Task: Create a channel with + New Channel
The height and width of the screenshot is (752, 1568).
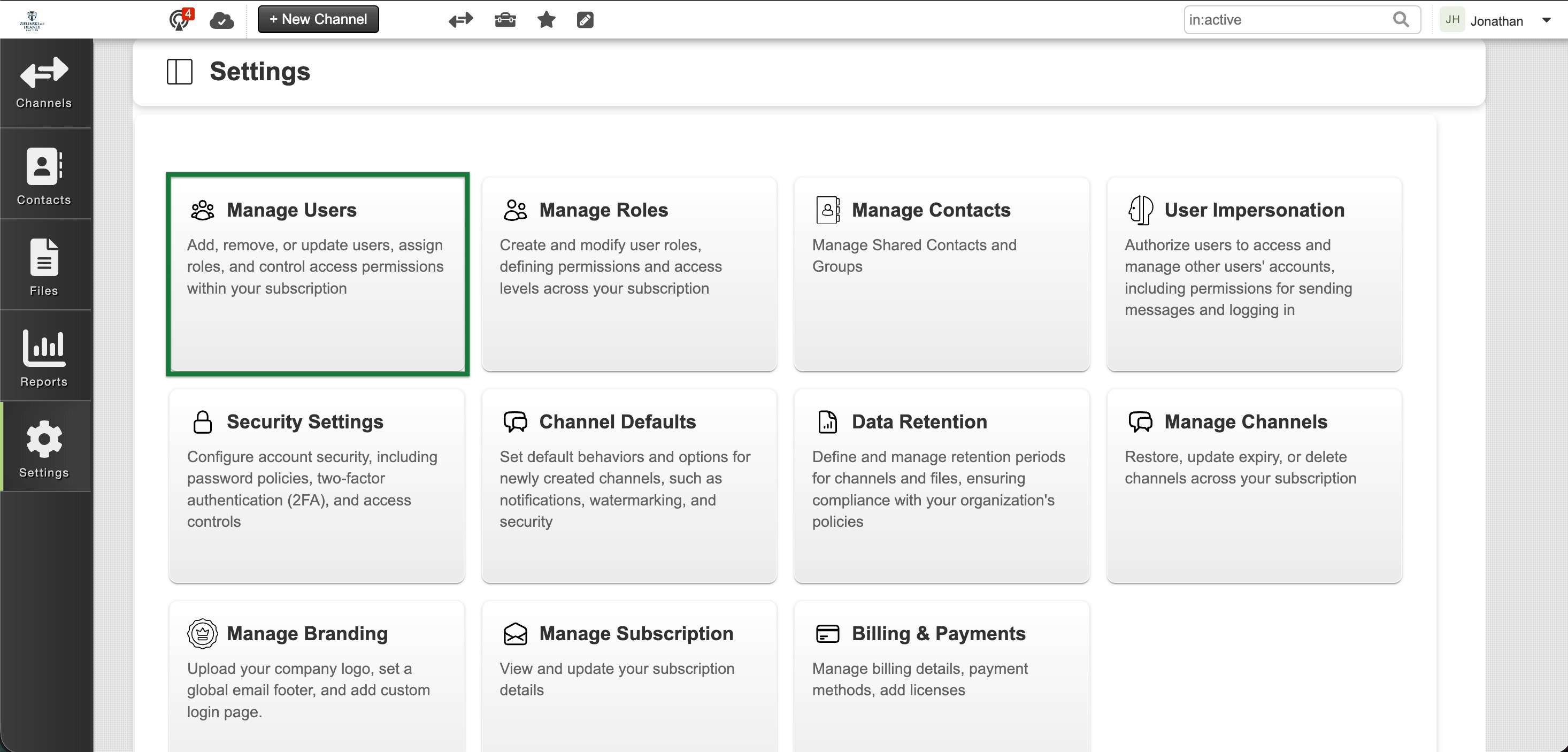Action: pos(318,19)
